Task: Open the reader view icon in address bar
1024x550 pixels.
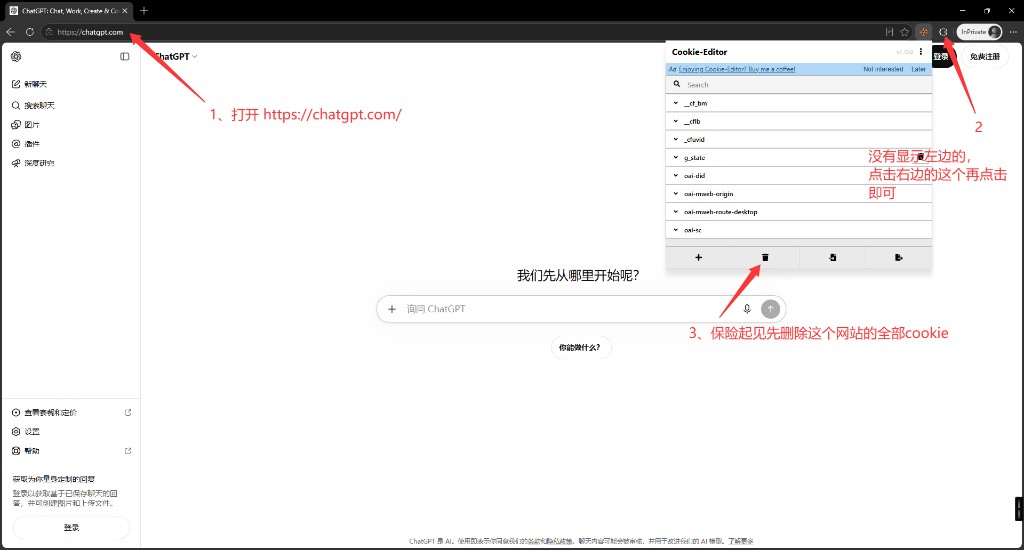Action: point(889,31)
